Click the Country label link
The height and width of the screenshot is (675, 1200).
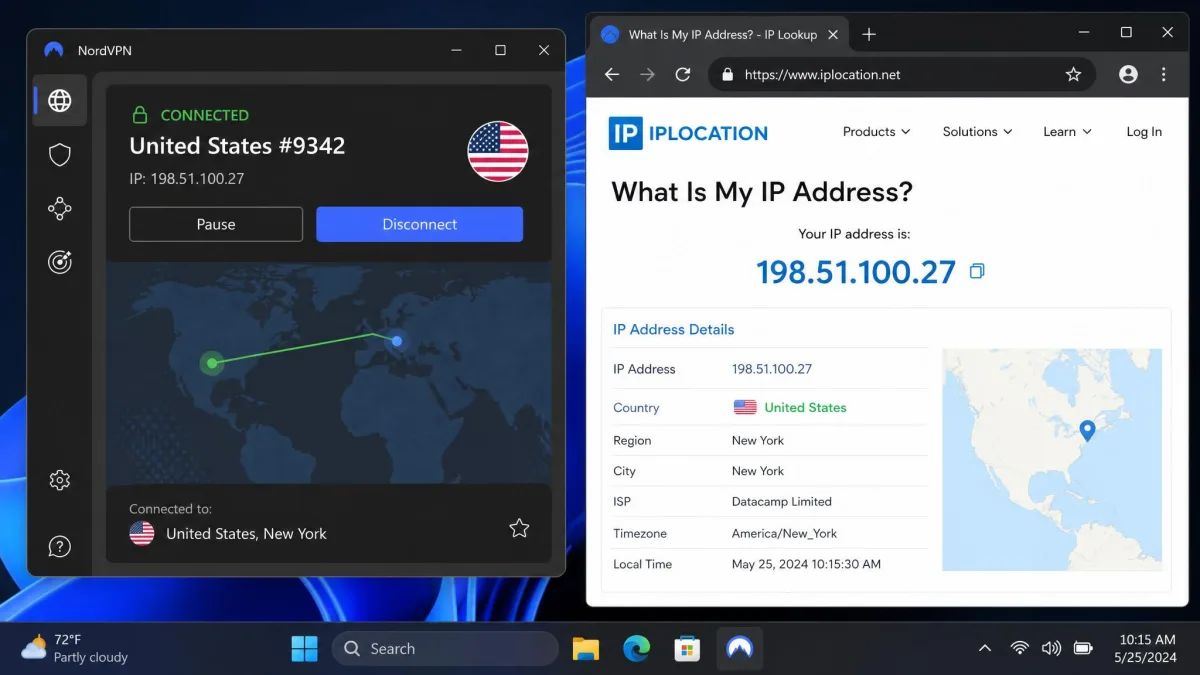[x=636, y=408]
